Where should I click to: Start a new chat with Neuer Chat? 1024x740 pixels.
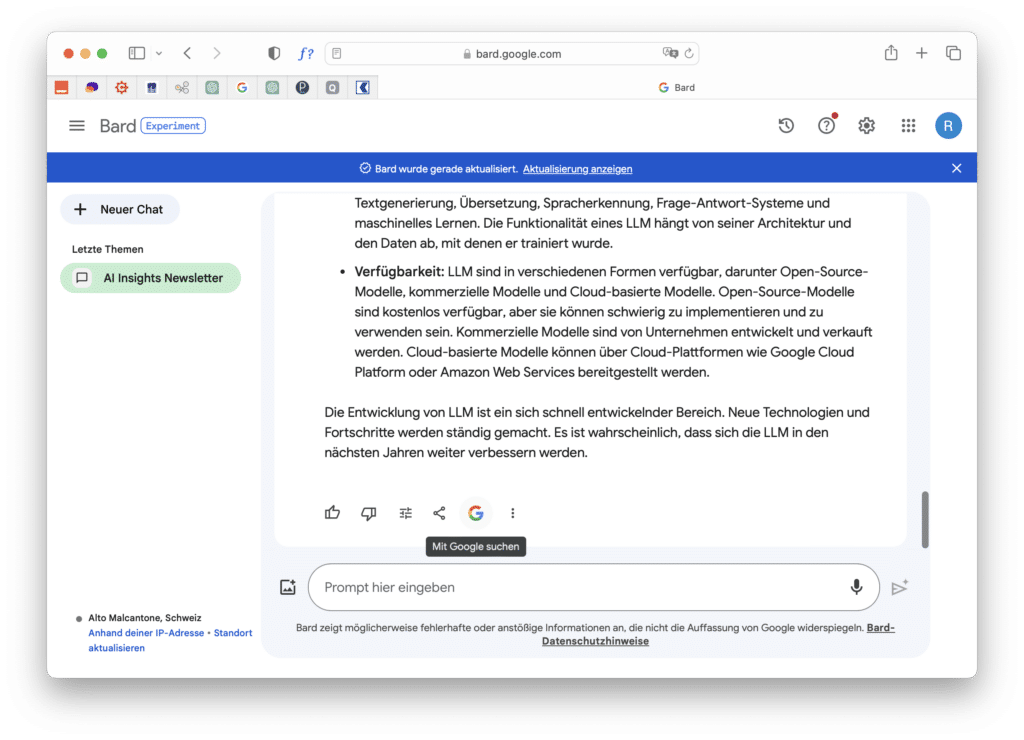pos(120,209)
